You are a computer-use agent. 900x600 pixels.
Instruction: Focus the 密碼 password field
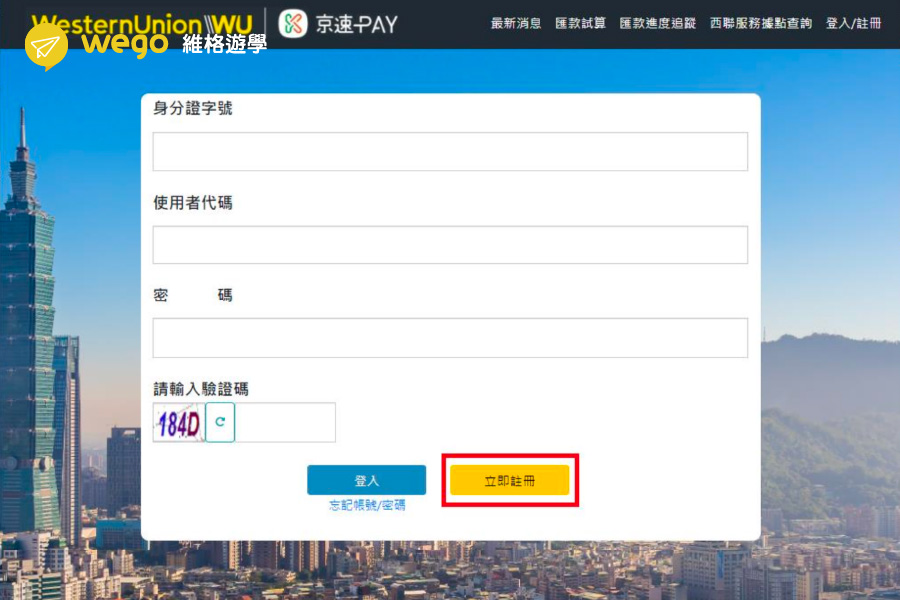[x=450, y=338]
